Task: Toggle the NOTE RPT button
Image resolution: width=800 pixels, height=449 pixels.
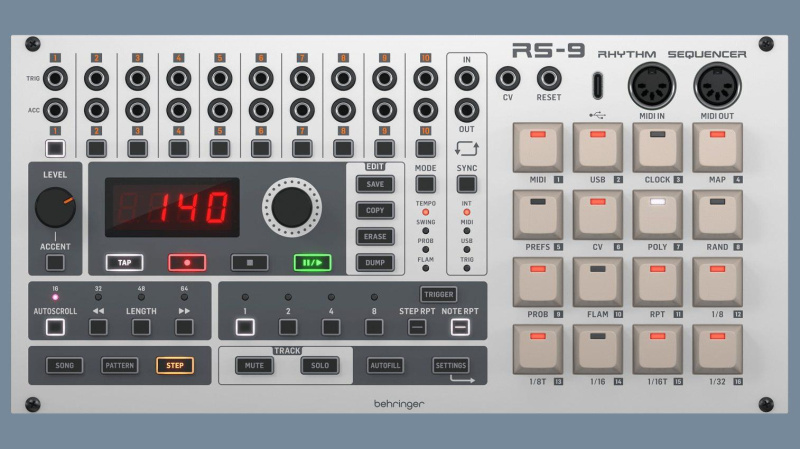Action: [460, 327]
